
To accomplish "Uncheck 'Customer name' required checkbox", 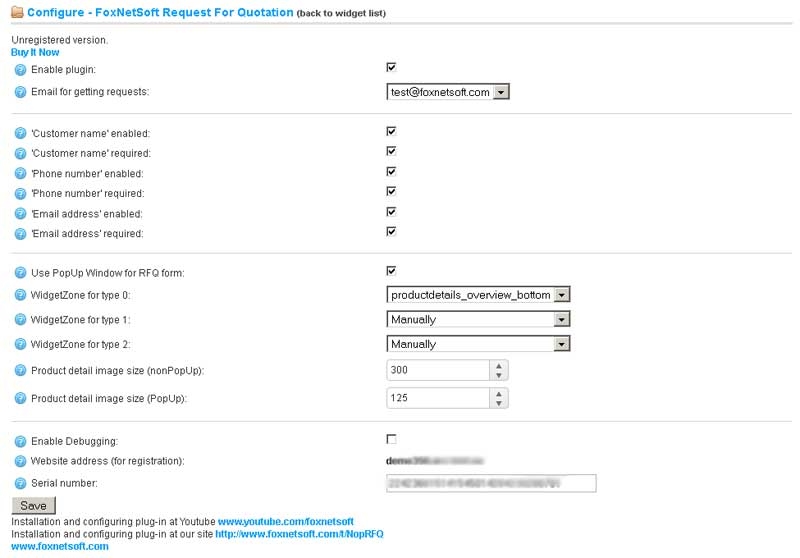I will [391, 151].
